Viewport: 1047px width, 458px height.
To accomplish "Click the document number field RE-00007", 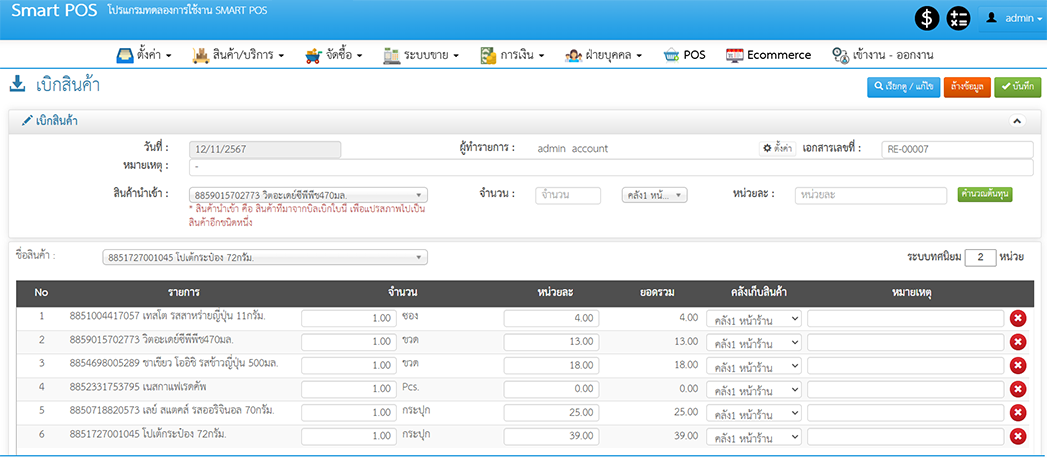I will tap(957, 150).
